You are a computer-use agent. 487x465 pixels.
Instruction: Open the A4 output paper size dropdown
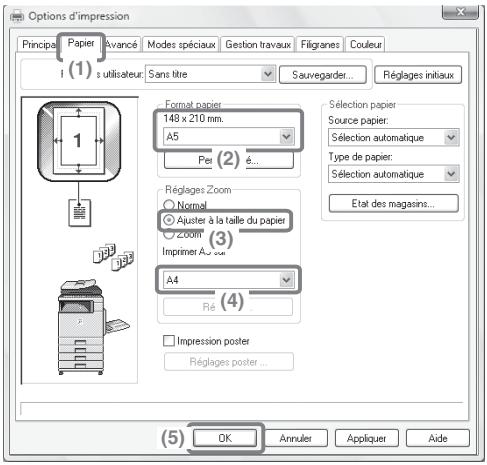(x=229, y=279)
